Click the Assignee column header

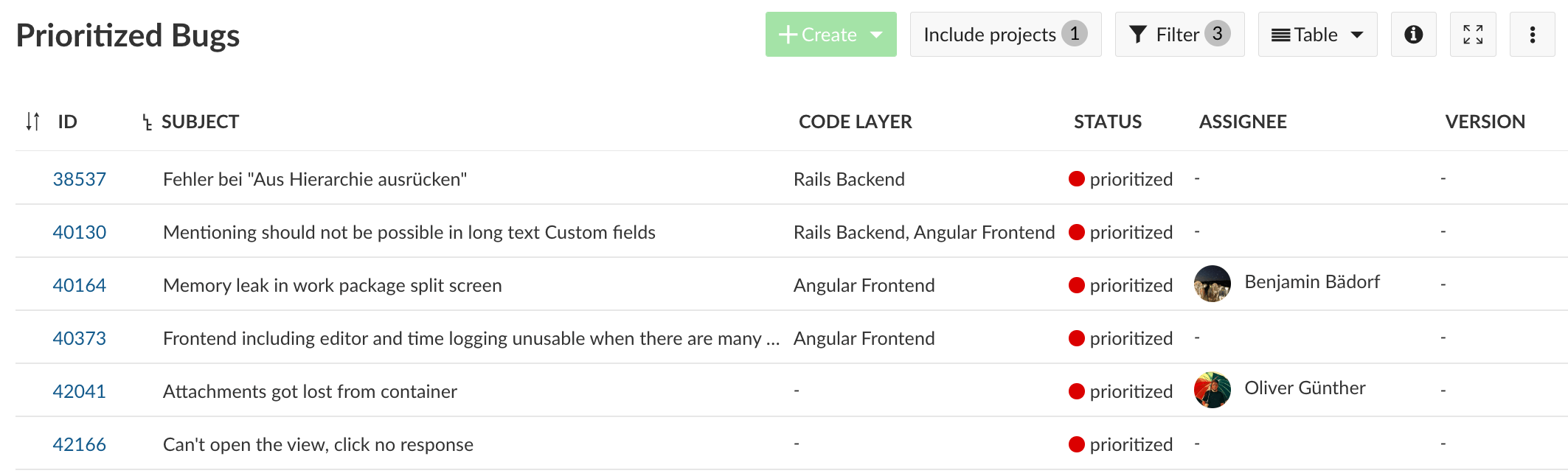(1243, 122)
